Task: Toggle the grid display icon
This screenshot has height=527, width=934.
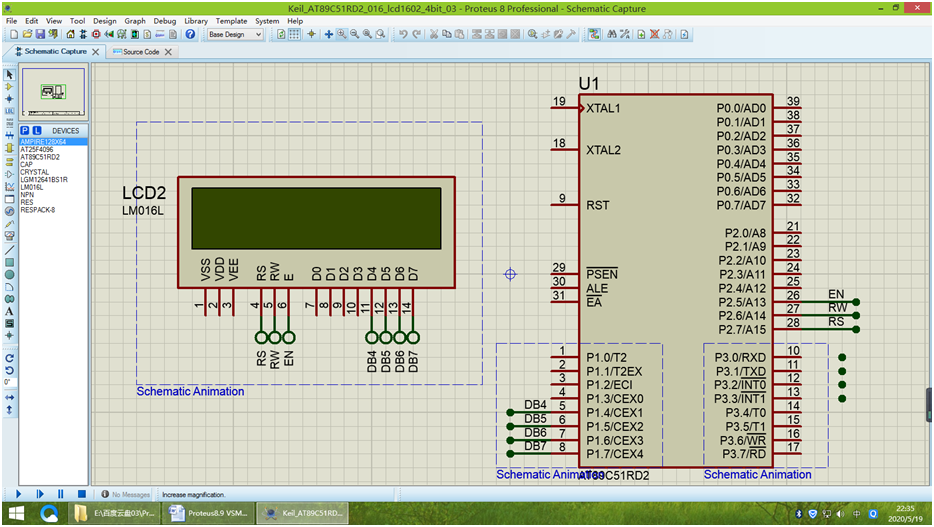Action: coord(294,35)
